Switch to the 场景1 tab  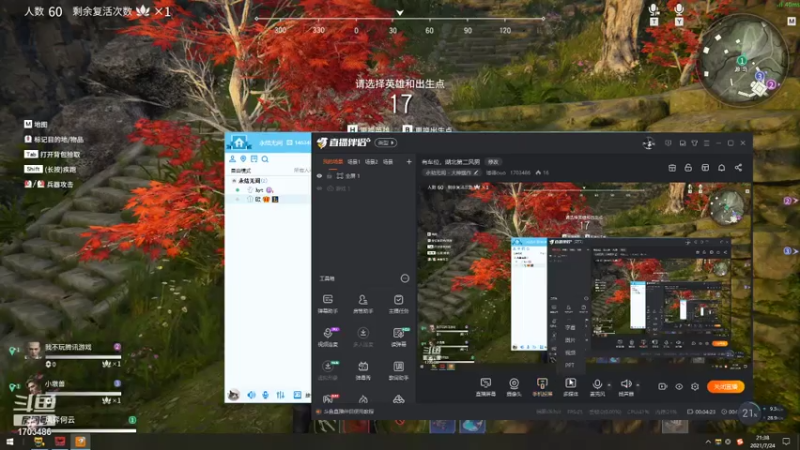[354, 162]
